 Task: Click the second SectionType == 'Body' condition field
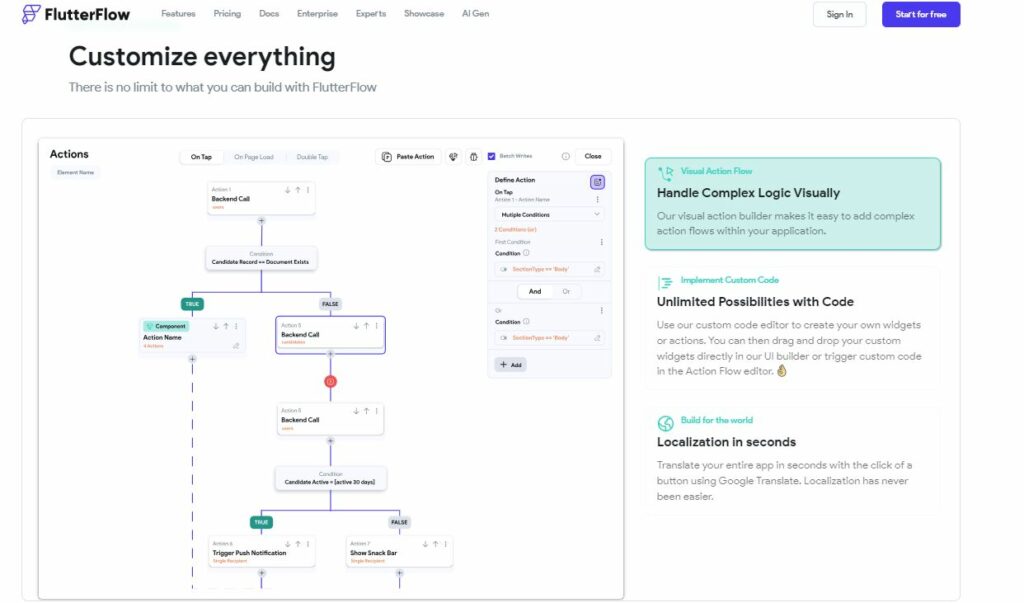[x=549, y=338]
